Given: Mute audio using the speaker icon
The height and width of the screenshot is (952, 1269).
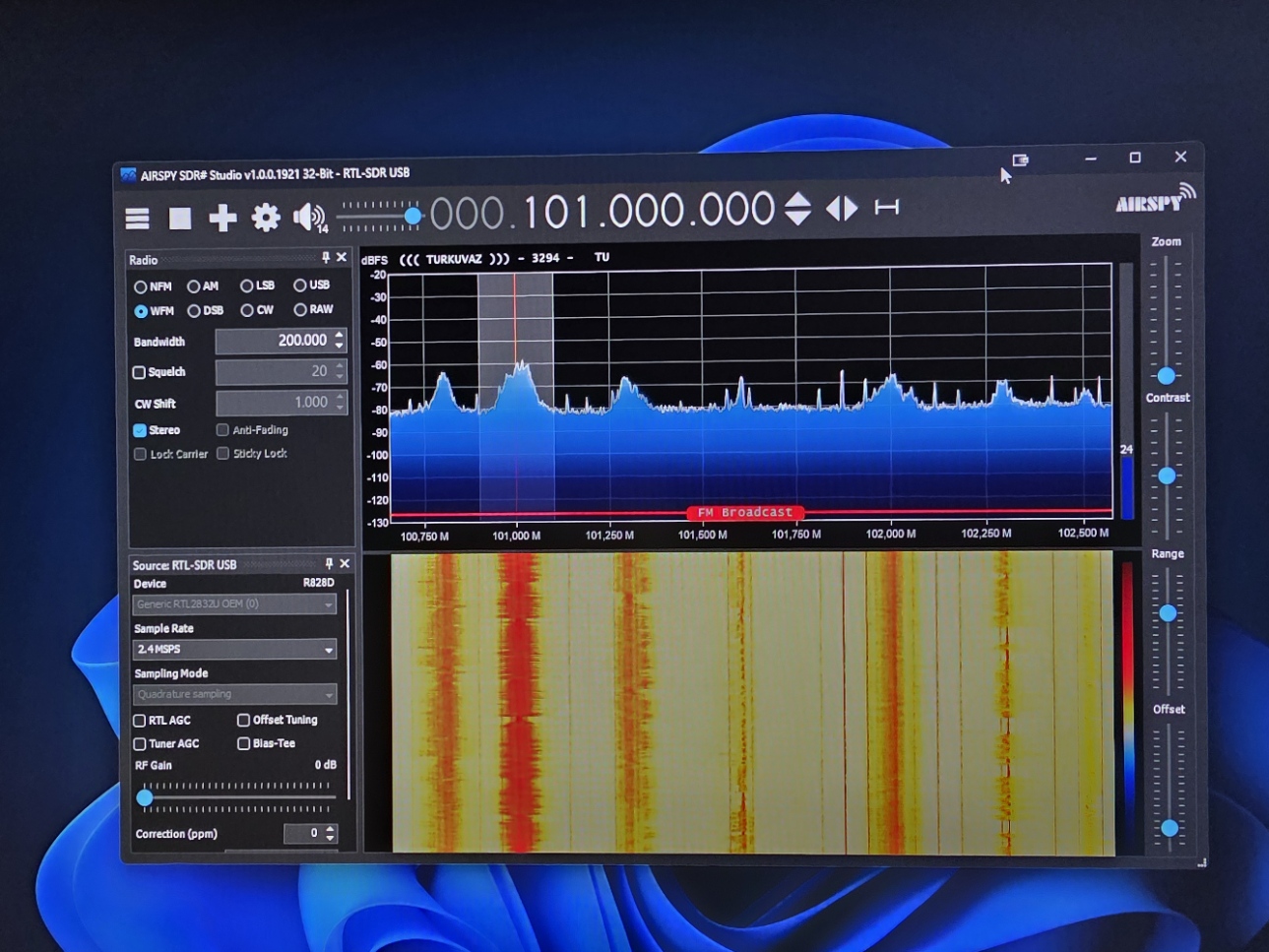Looking at the screenshot, I should pyautogui.click(x=308, y=216).
